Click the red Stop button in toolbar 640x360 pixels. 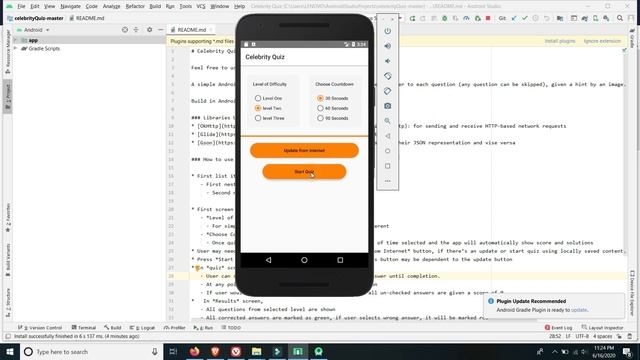point(488,18)
